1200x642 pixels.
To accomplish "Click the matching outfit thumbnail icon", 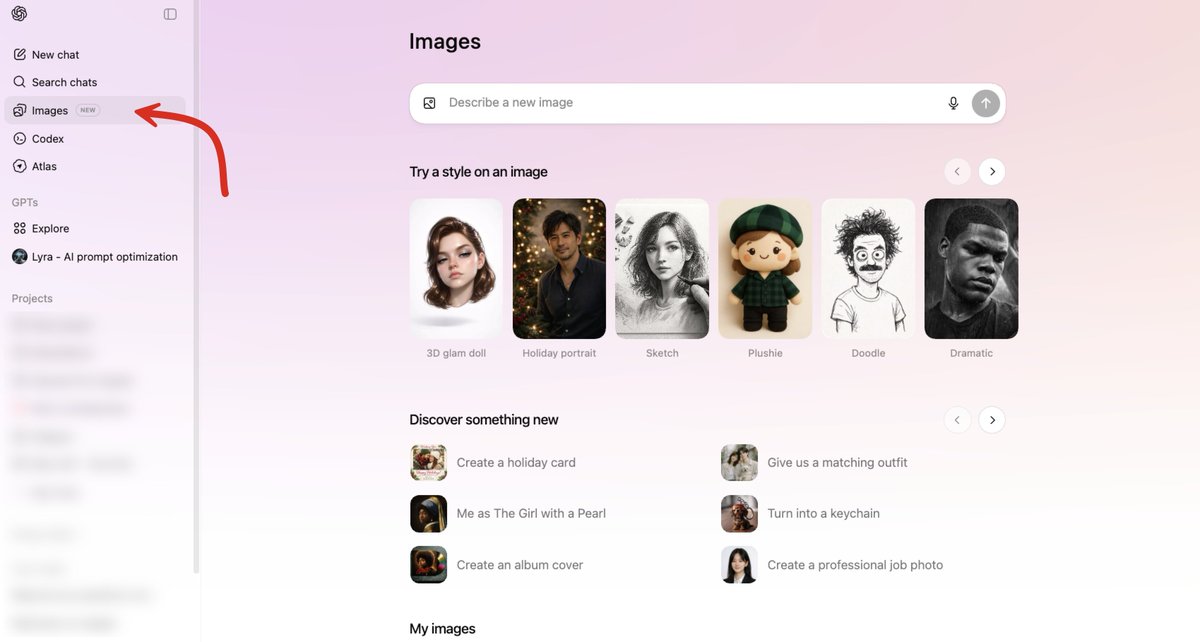I will click(x=739, y=463).
